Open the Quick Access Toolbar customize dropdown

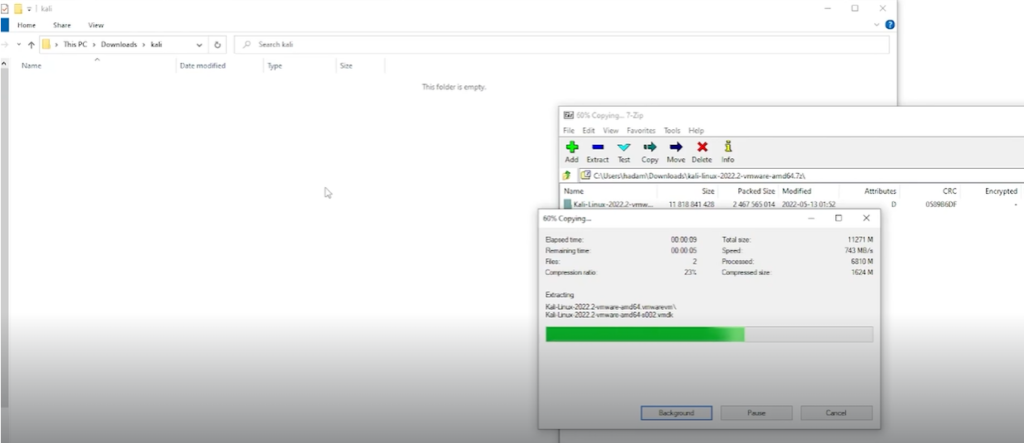29,9
